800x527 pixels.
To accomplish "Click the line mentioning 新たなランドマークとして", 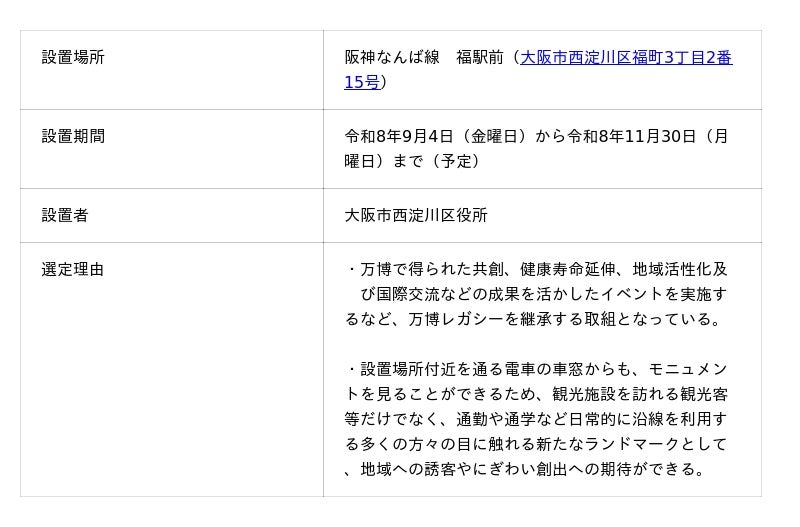I will coord(536,444).
